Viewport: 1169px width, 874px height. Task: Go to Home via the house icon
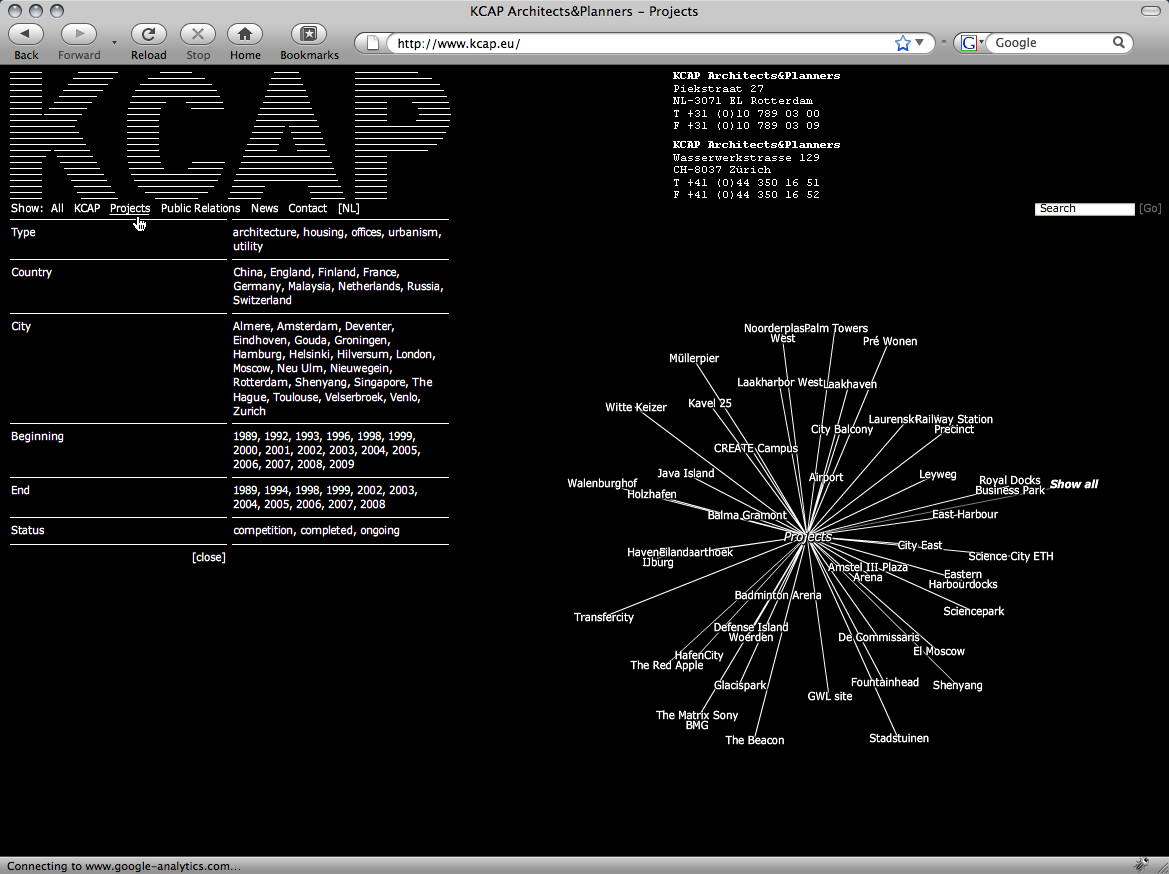click(245, 35)
